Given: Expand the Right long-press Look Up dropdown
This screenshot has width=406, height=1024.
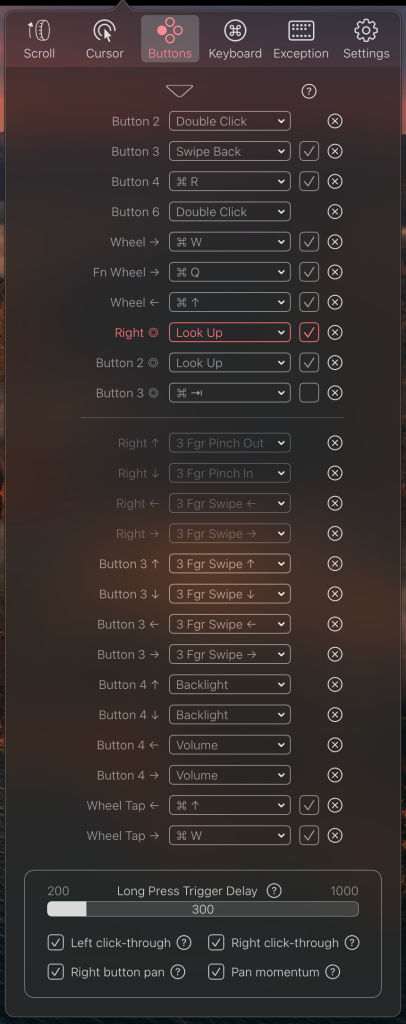Looking at the screenshot, I should click(x=230, y=332).
